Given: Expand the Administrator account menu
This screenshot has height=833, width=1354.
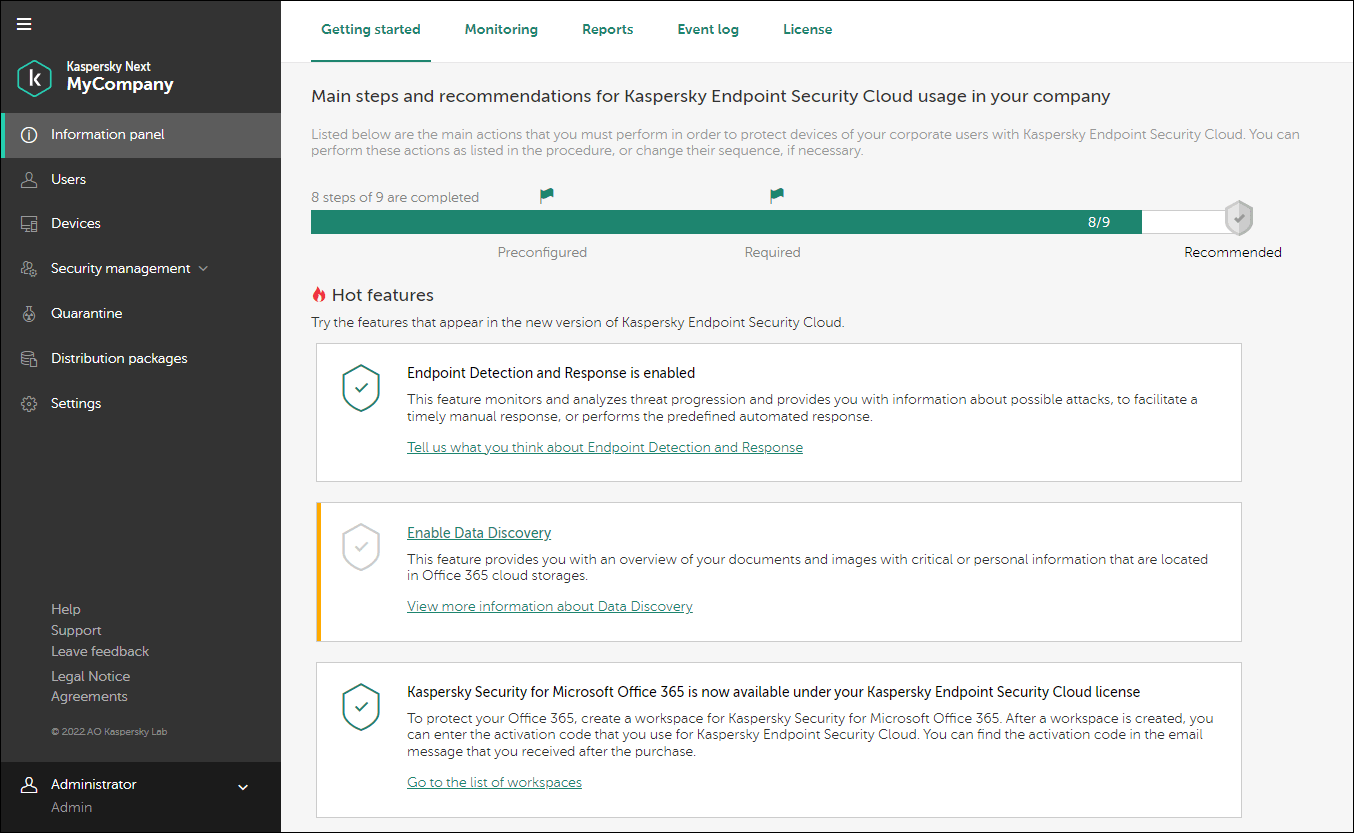Looking at the screenshot, I should pos(242,787).
